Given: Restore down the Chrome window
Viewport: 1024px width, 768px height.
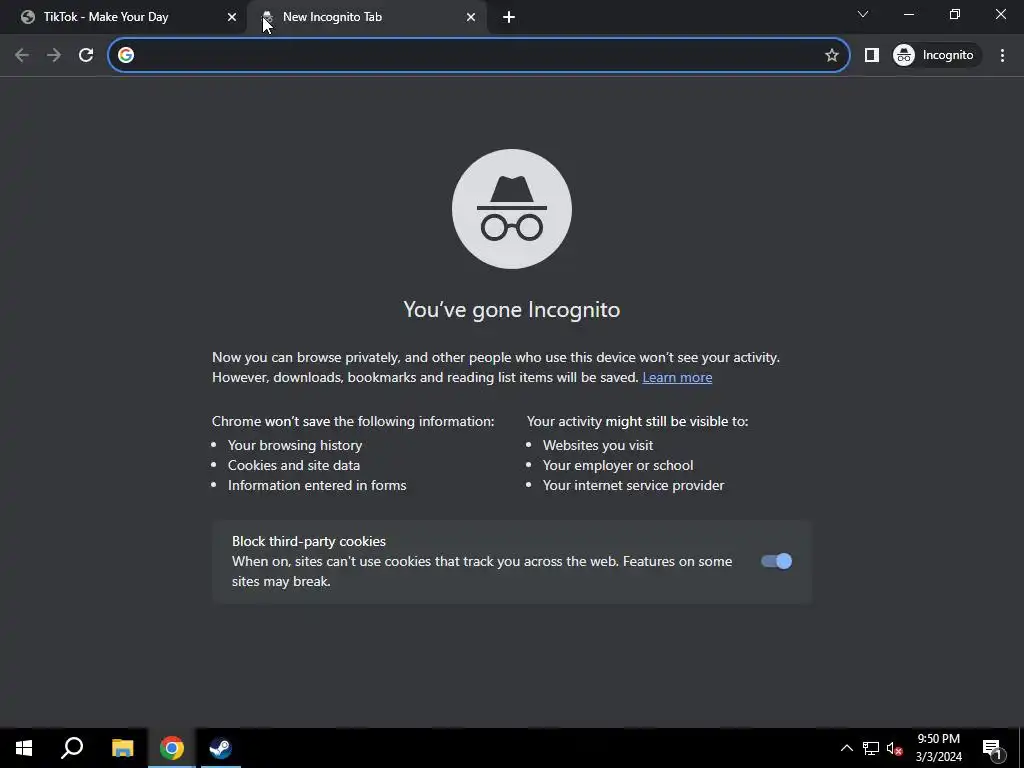Looking at the screenshot, I should click(955, 14).
